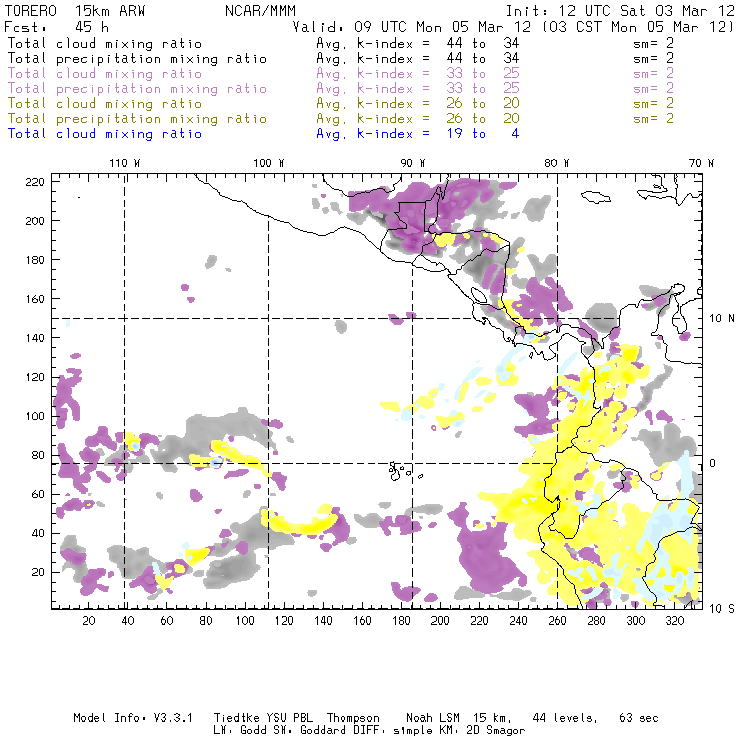Click the '44 levels' footer text

(565, 718)
